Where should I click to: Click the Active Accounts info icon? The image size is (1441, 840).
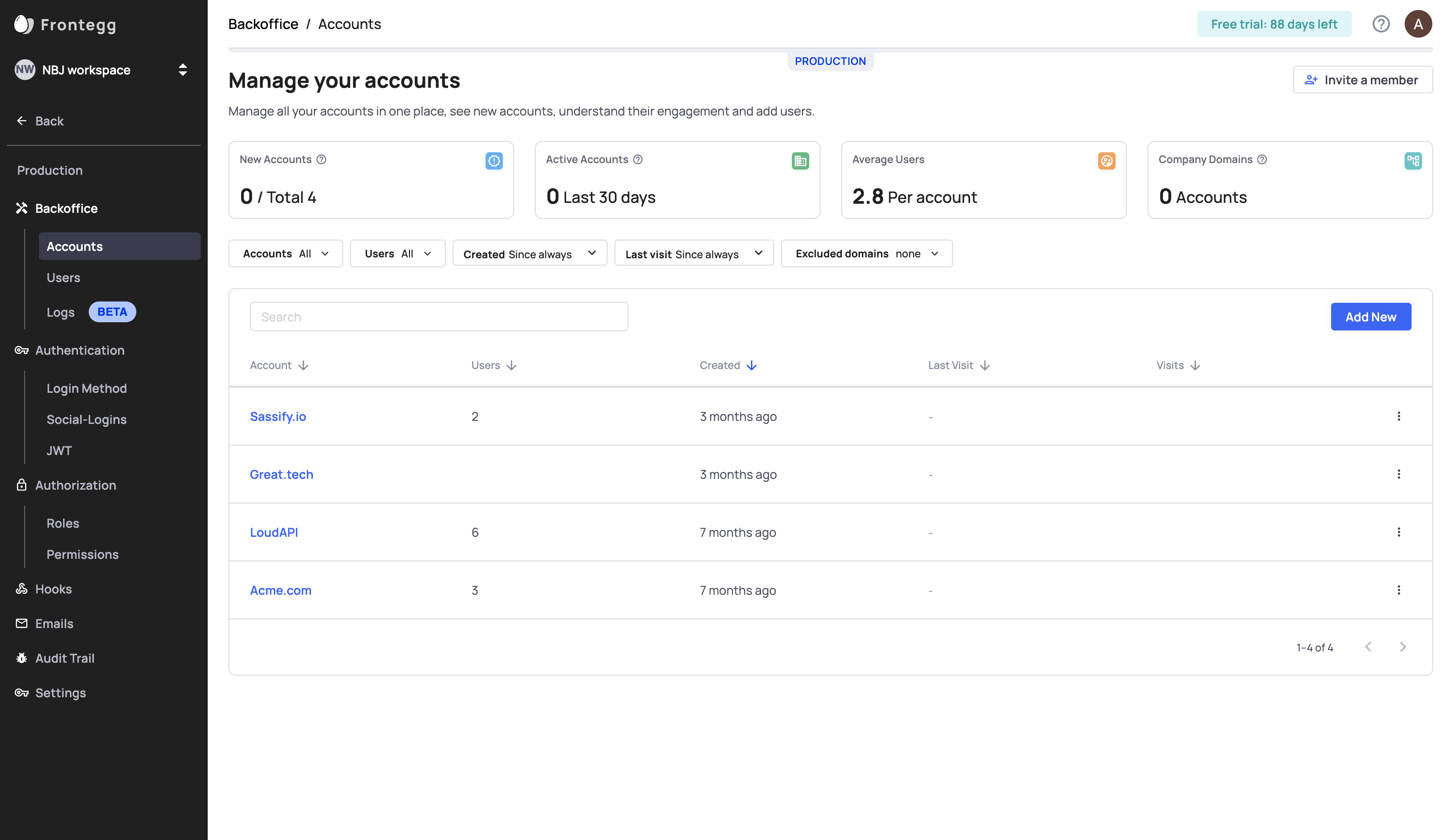[x=637, y=160]
